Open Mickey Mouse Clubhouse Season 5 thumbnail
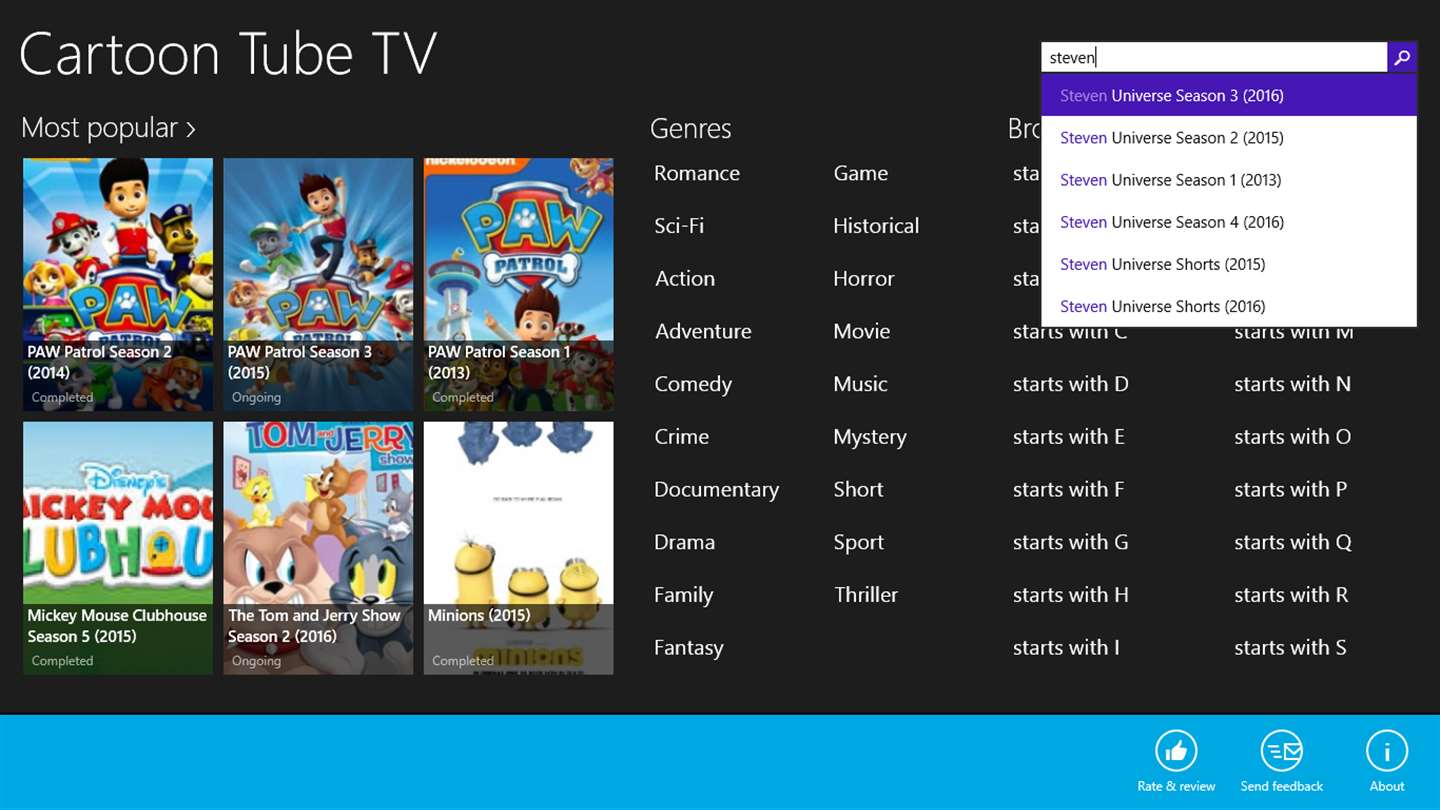Viewport: 1440px width, 810px height. 118,548
